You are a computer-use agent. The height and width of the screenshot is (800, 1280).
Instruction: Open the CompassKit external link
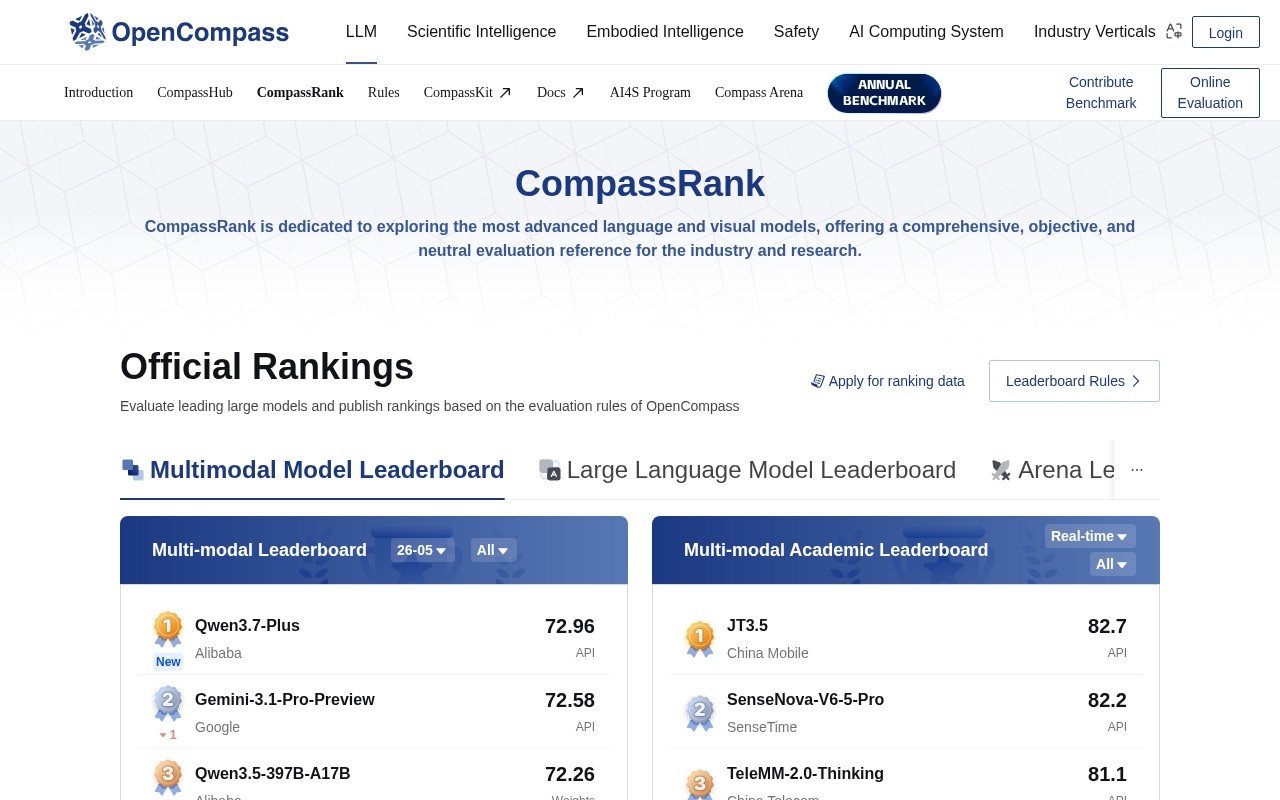click(468, 93)
